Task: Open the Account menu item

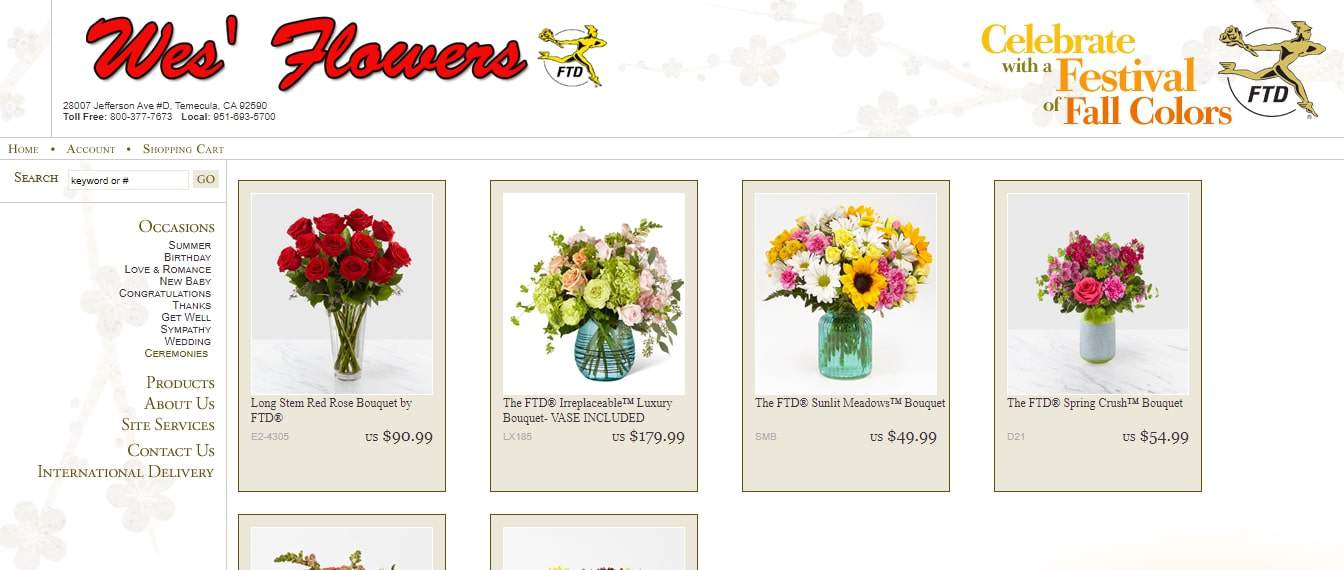Action: pos(91,149)
